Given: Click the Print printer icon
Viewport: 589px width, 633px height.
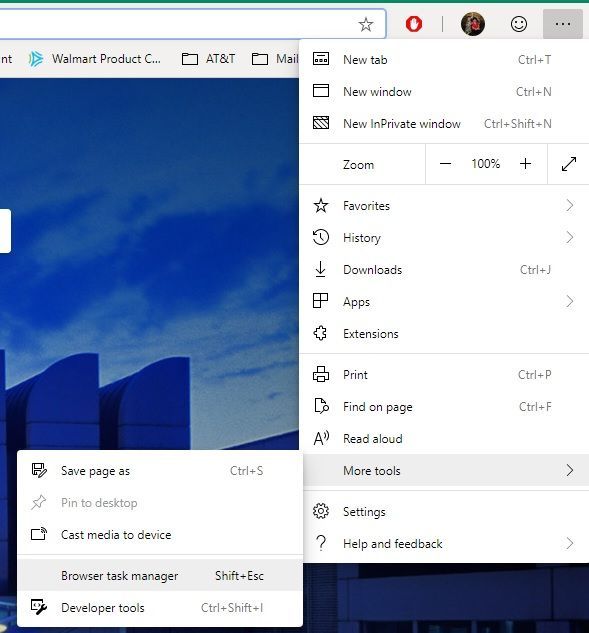Looking at the screenshot, I should [321, 374].
